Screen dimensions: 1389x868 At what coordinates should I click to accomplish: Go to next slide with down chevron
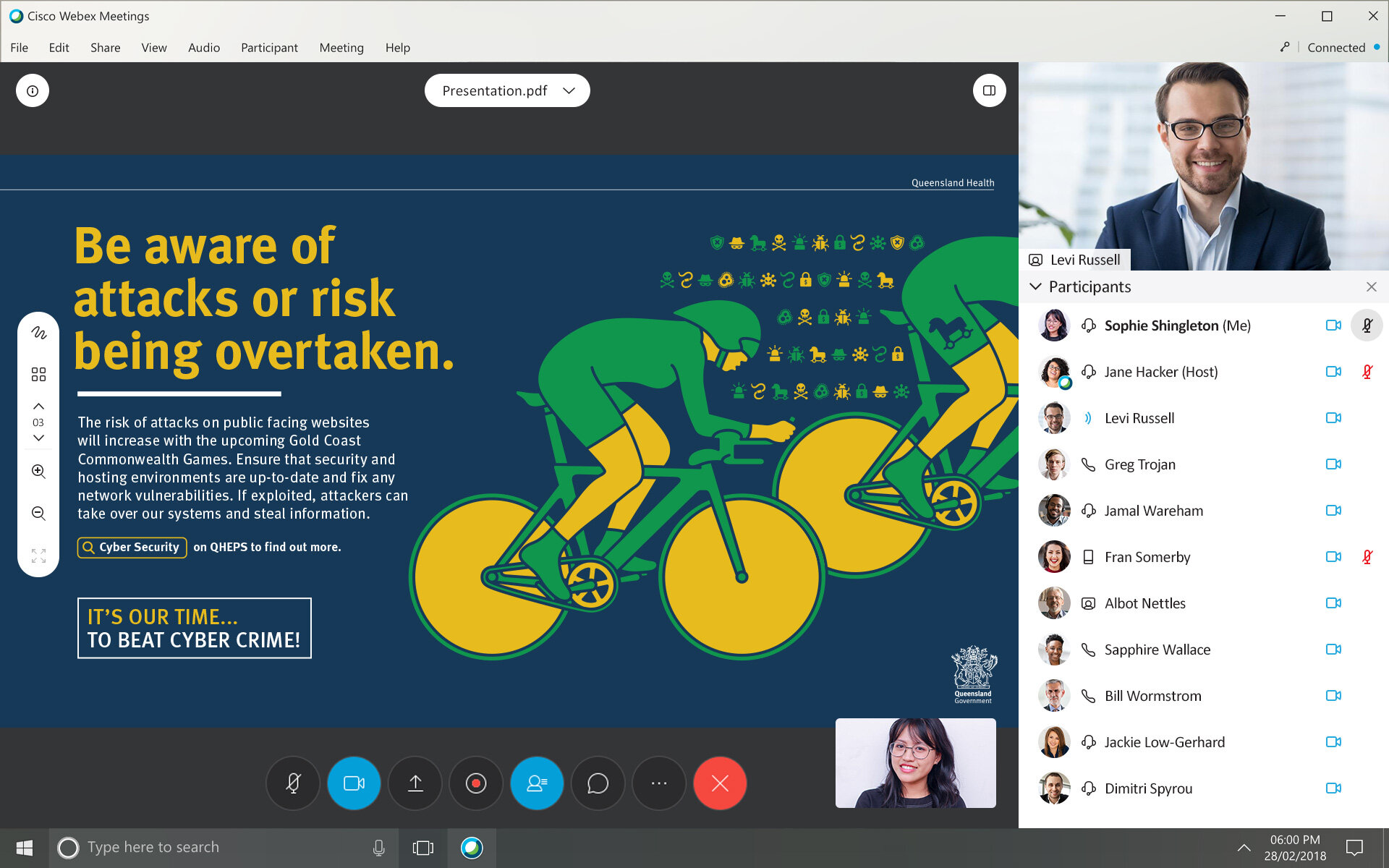point(38,438)
